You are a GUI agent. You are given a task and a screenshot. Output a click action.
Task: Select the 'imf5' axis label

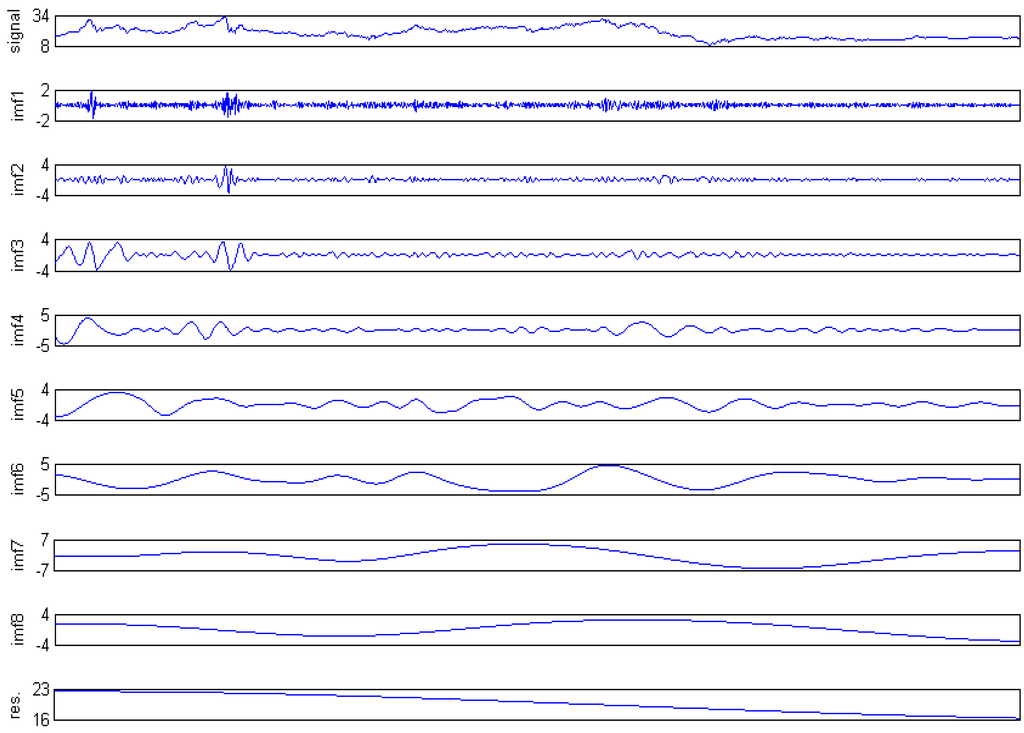click(x=18, y=405)
